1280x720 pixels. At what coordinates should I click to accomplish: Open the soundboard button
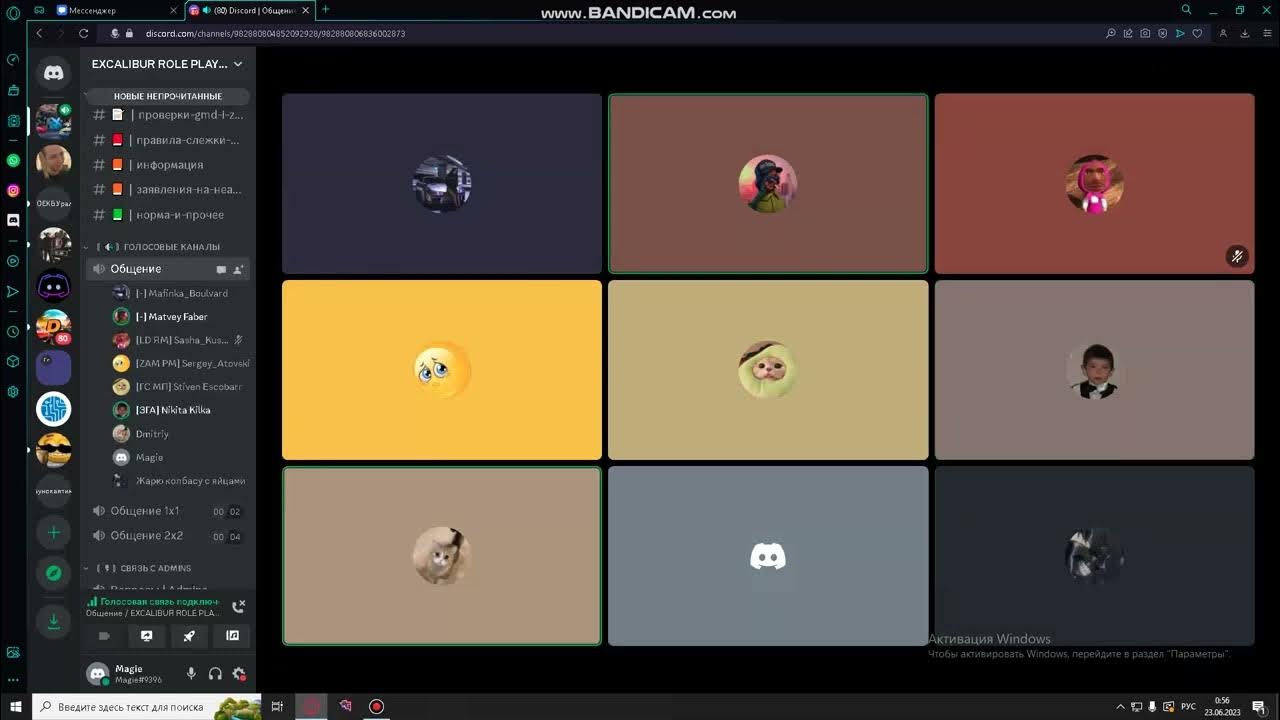232,635
